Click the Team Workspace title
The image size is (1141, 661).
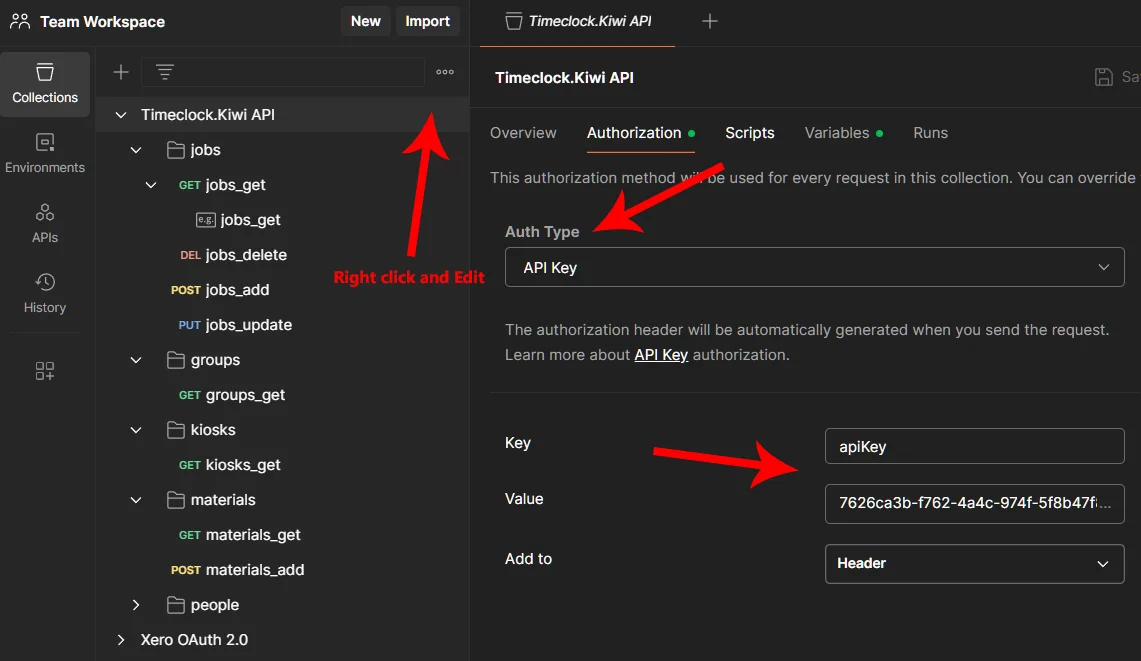[x=103, y=22]
